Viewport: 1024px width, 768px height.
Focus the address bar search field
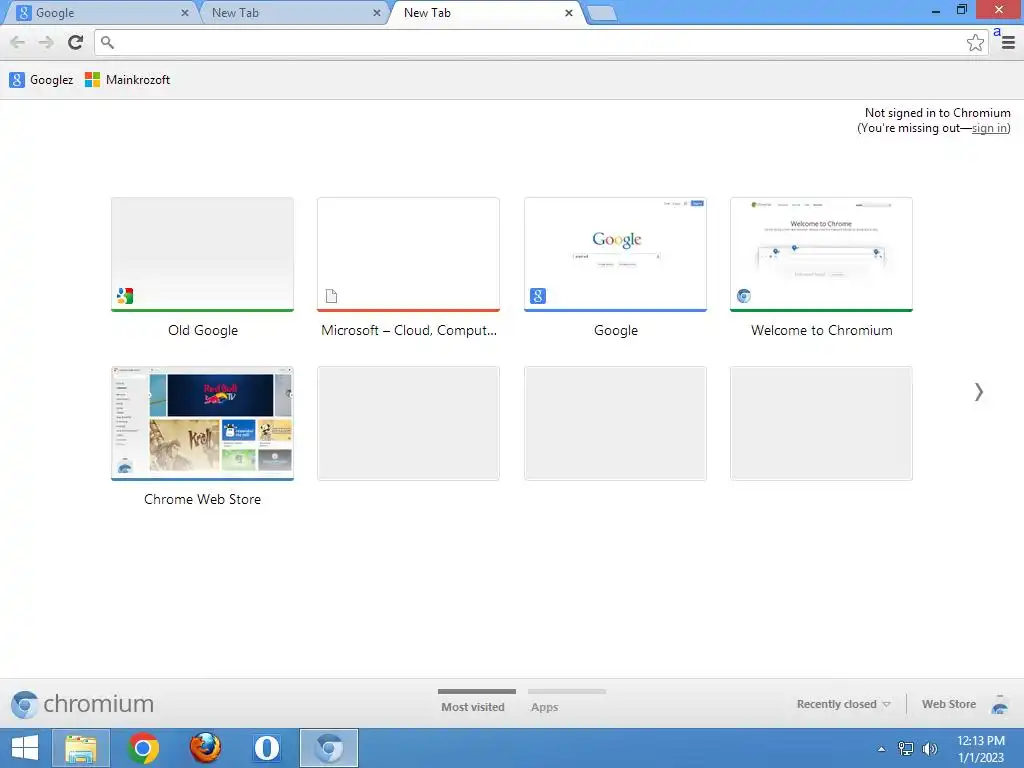(541, 42)
